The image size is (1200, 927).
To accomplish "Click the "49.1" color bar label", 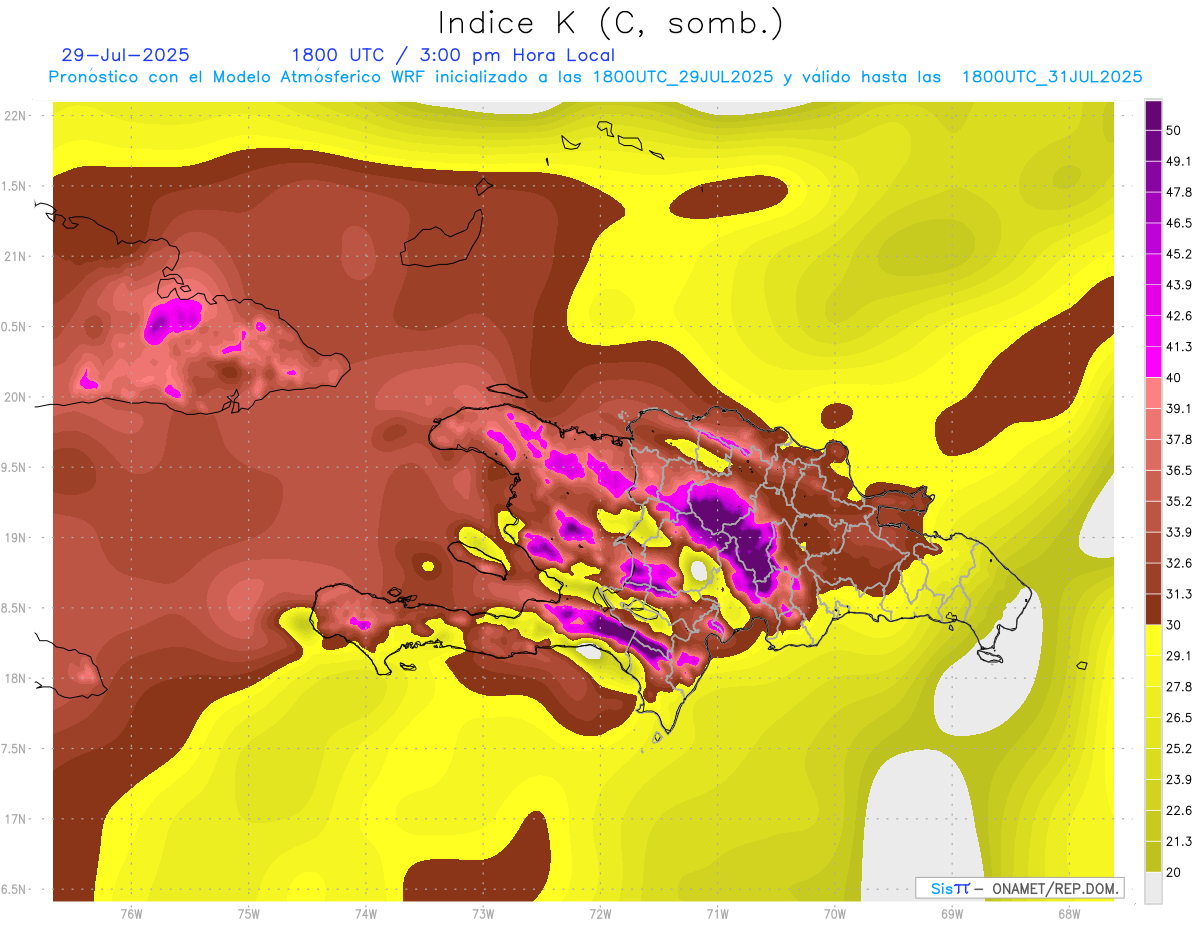I will pyautogui.click(x=1181, y=161).
